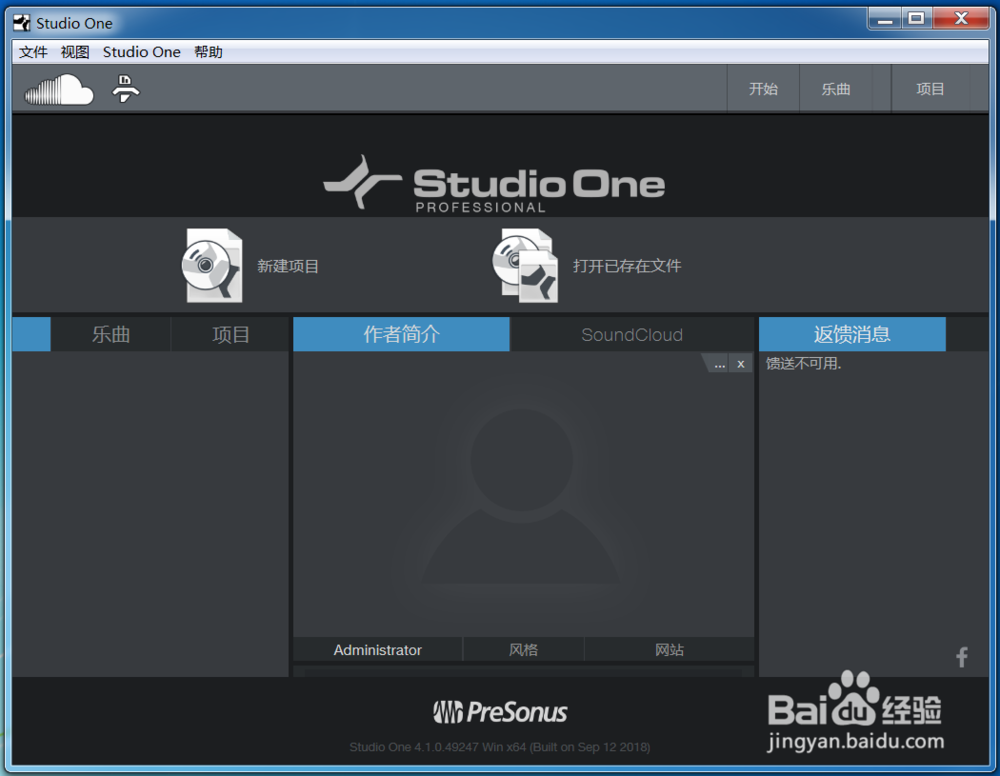Click the PreSonus Exchange transfer icon
The width and height of the screenshot is (1000, 776).
click(126, 89)
